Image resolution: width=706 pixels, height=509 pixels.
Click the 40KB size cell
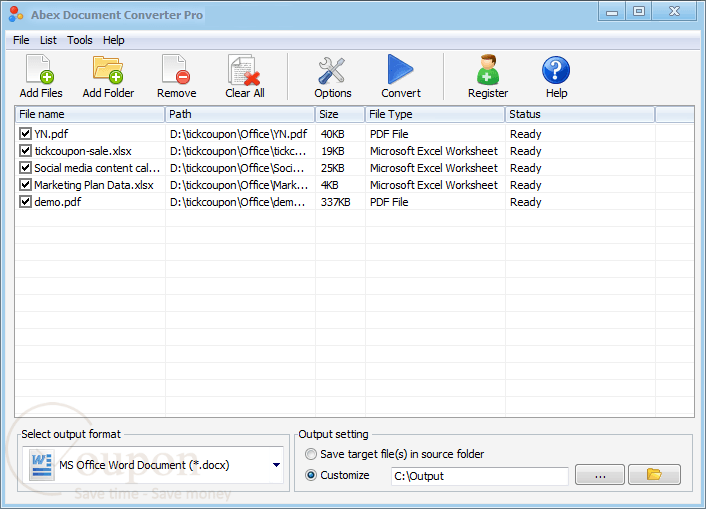(333, 134)
